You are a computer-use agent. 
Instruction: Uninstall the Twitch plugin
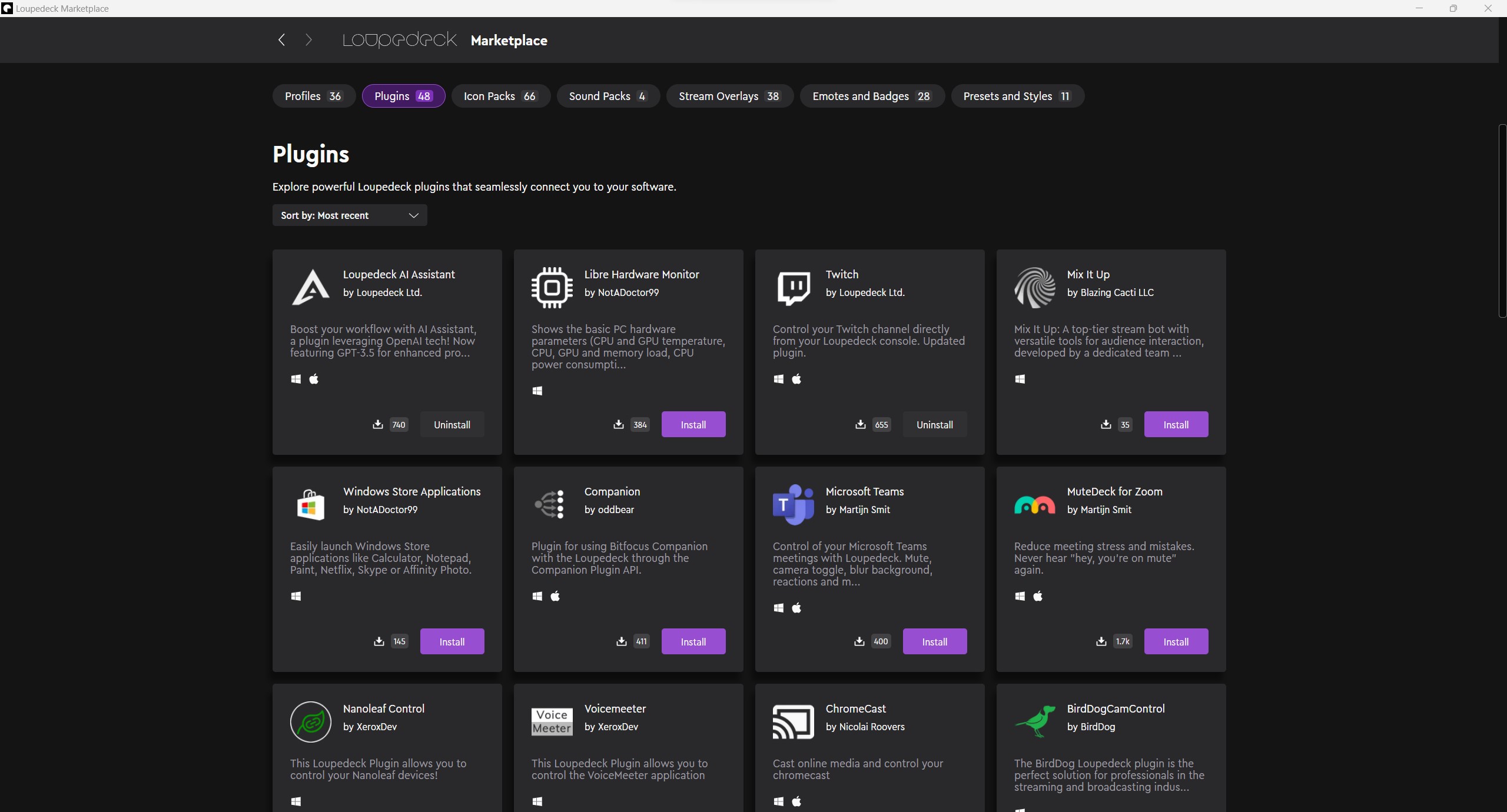(x=935, y=424)
